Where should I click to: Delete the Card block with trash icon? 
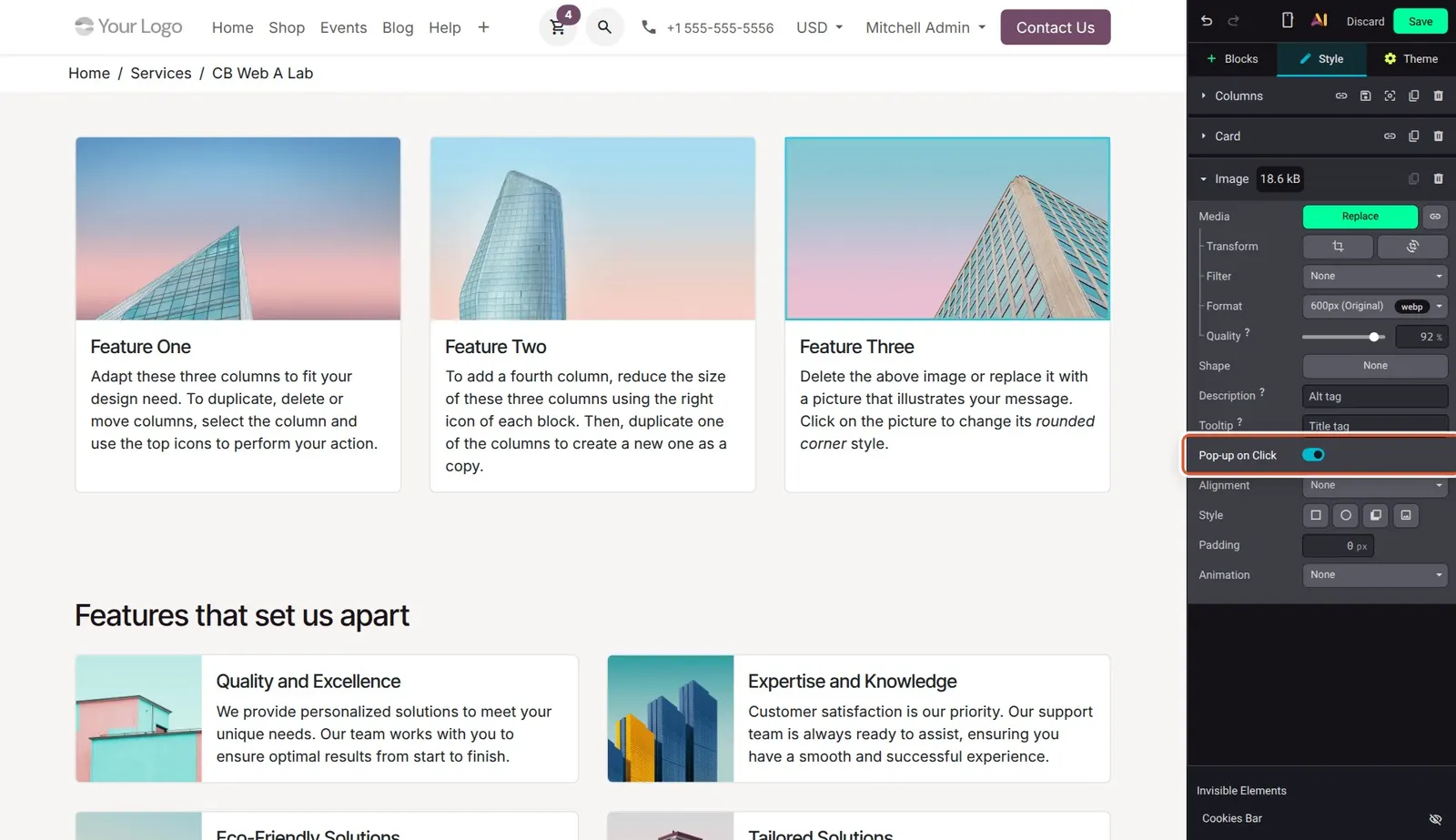point(1439,137)
